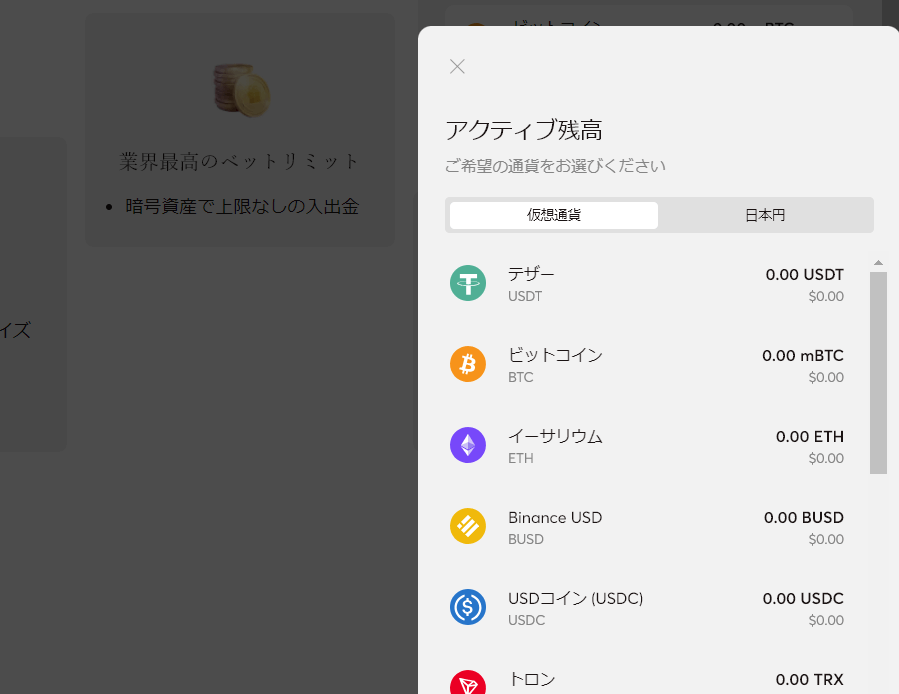Viewport: 899px width, 694px height.
Task: Click the Ethereum coin icon
Action: [468, 445]
